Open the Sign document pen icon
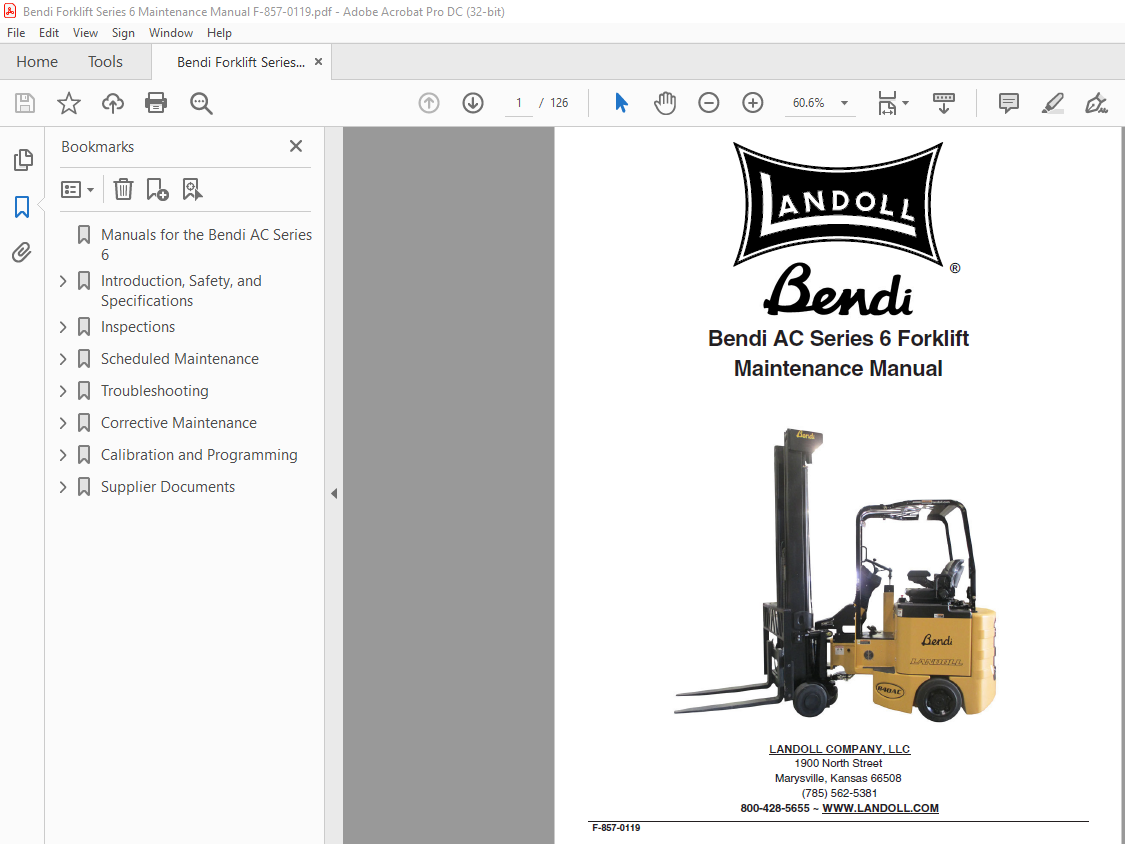Screen dimensions: 1125x844 click(1096, 103)
